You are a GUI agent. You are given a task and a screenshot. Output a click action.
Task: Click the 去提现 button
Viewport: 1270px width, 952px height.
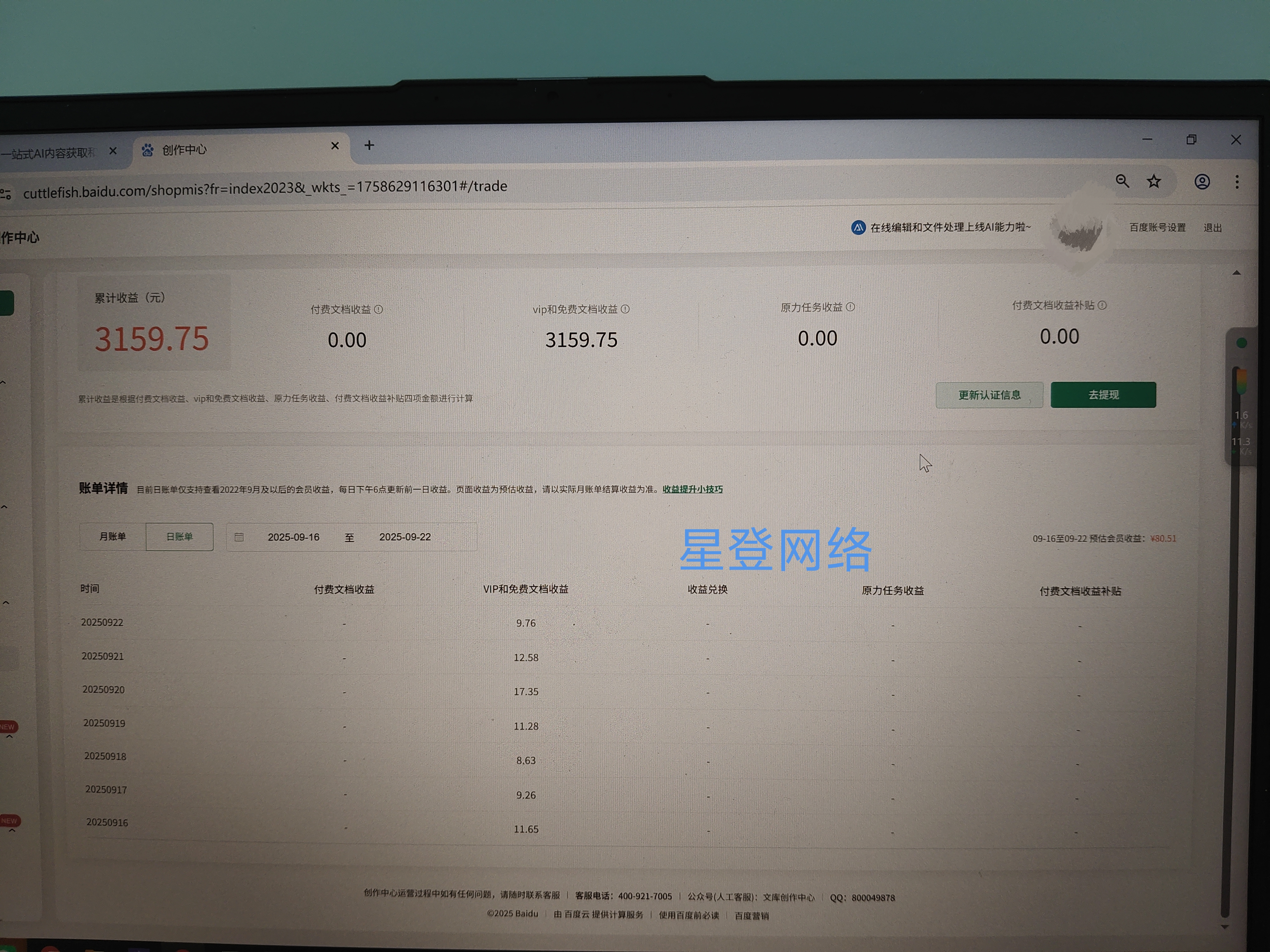point(1103,395)
